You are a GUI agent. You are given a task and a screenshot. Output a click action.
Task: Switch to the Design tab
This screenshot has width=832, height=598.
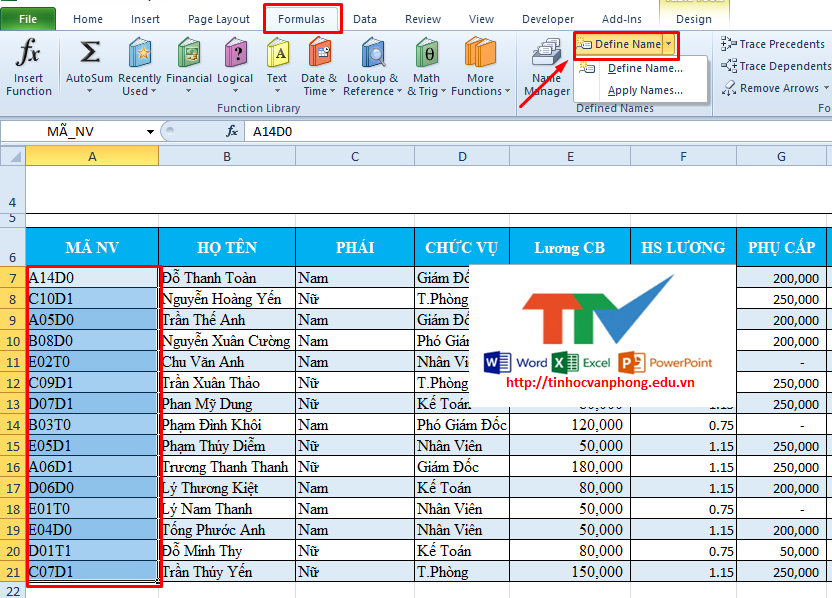point(694,19)
